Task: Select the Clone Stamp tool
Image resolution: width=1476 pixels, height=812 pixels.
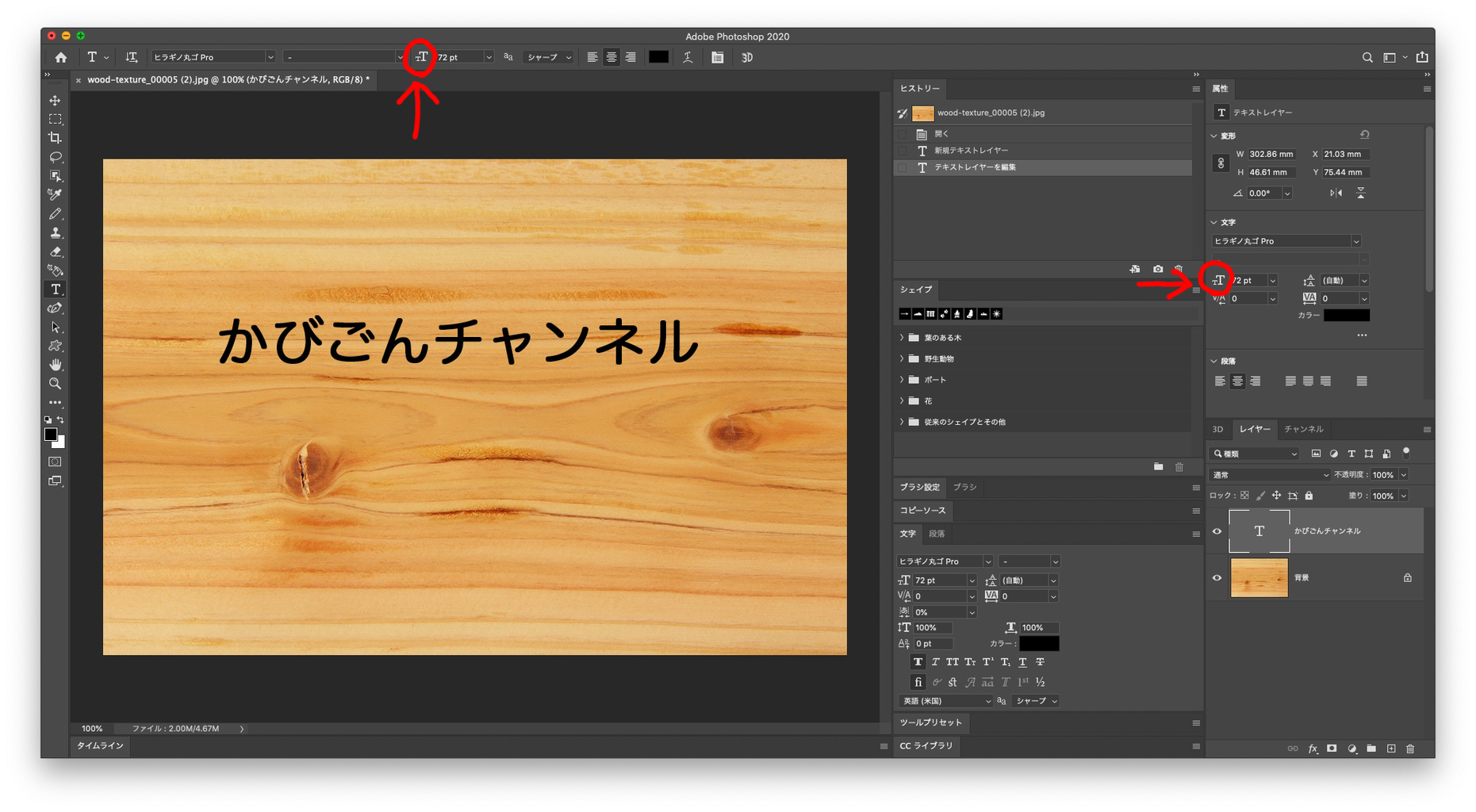Action: tap(55, 232)
